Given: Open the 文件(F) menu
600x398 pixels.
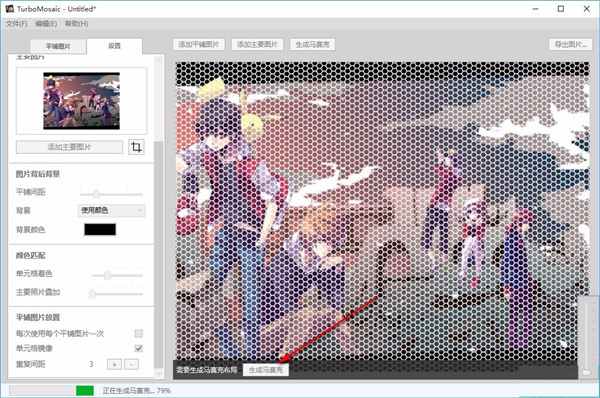Looking at the screenshot, I should click(x=16, y=24).
